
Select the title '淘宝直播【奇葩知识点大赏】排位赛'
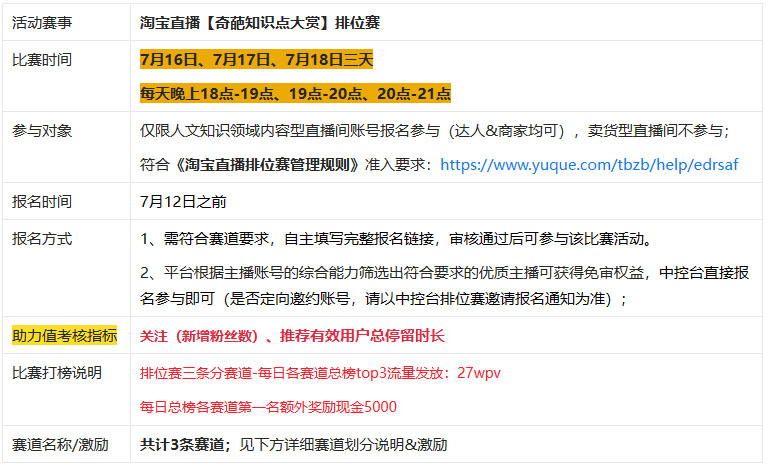point(260,23)
